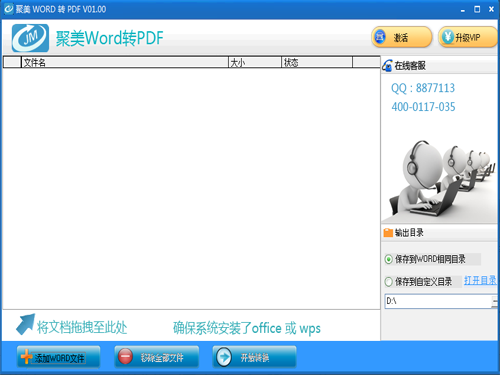Click the 添加WORD文件 button
This screenshot has width=500, height=375.
click(58, 357)
